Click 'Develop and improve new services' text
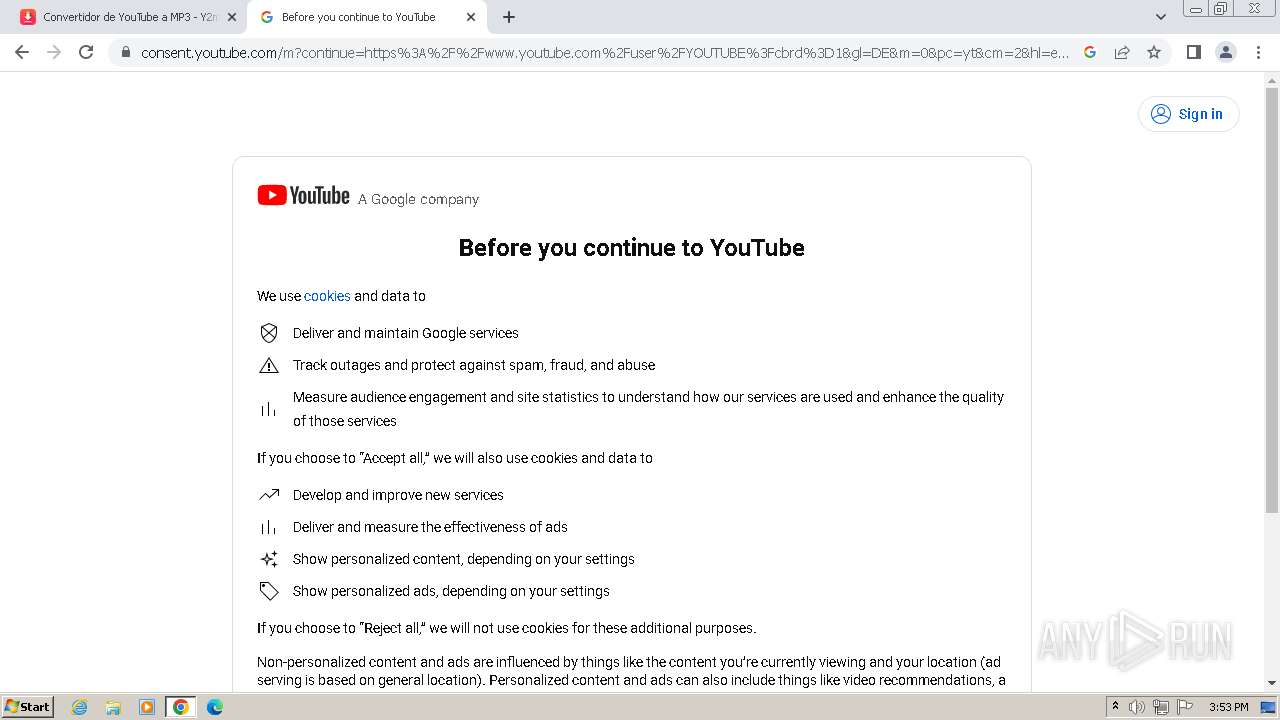The width and height of the screenshot is (1280, 720). tap(398, 495)
